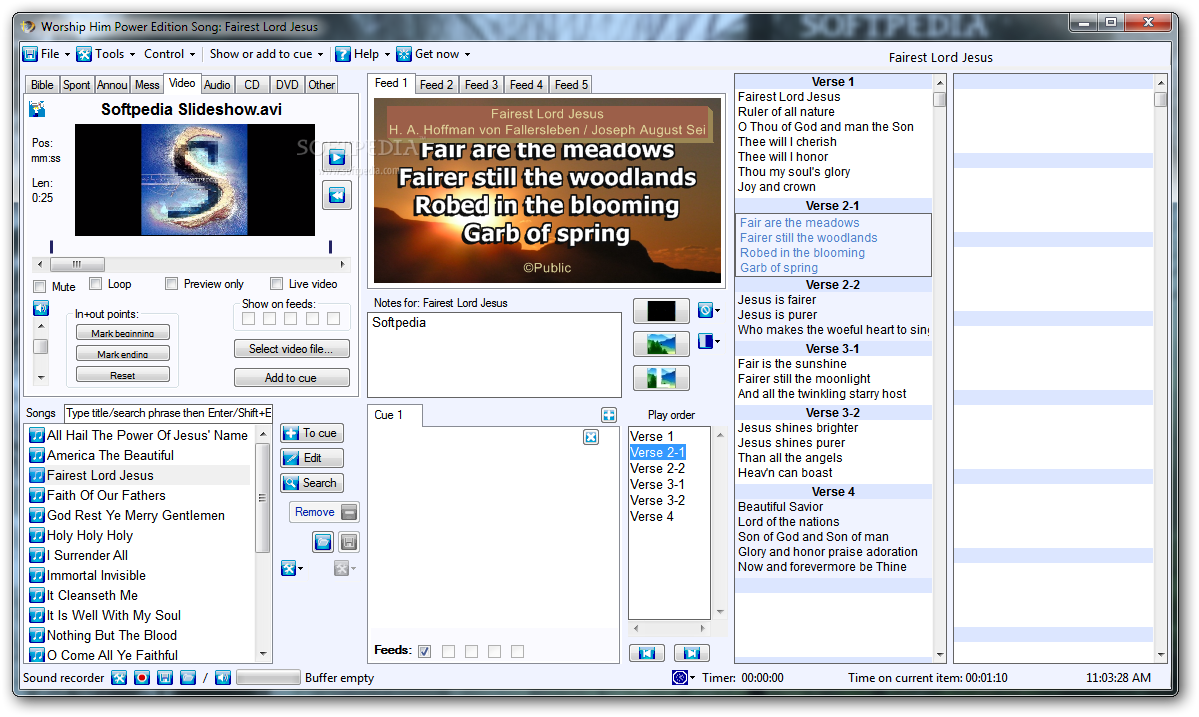This screenshot has height=717, width=1199.
Task: Click the save cue disk icon
Action: (349, 542)
